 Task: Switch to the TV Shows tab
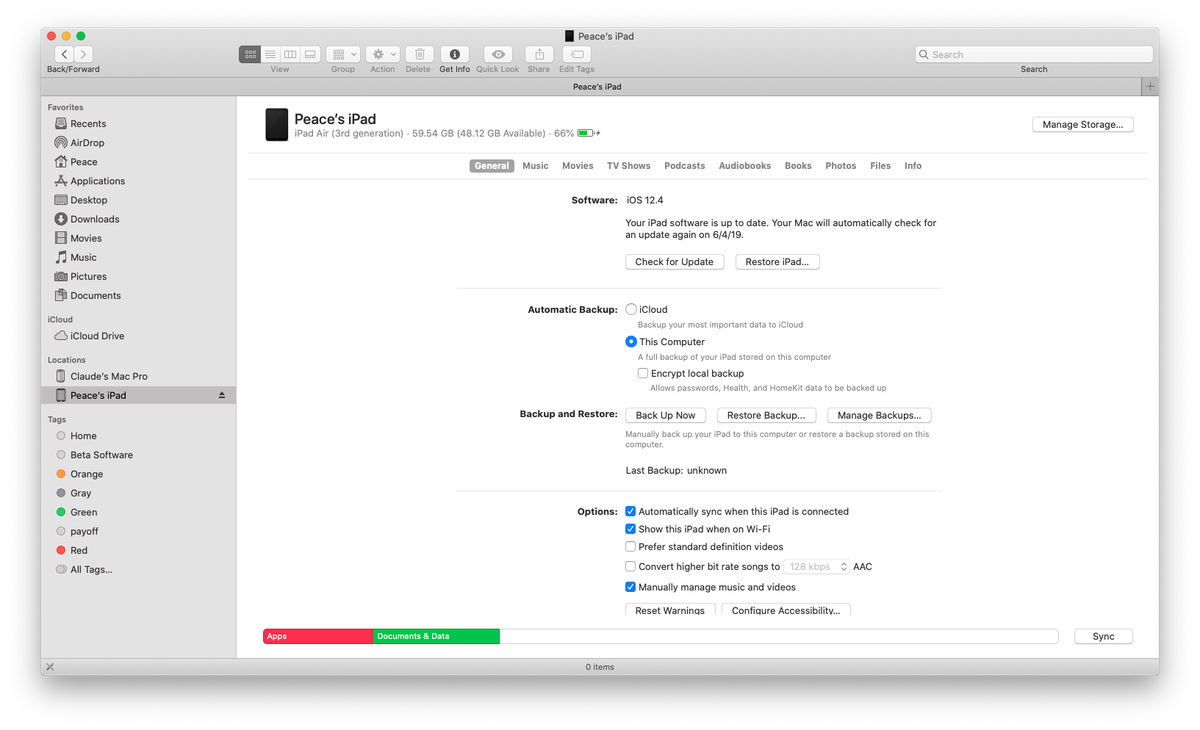629,166
